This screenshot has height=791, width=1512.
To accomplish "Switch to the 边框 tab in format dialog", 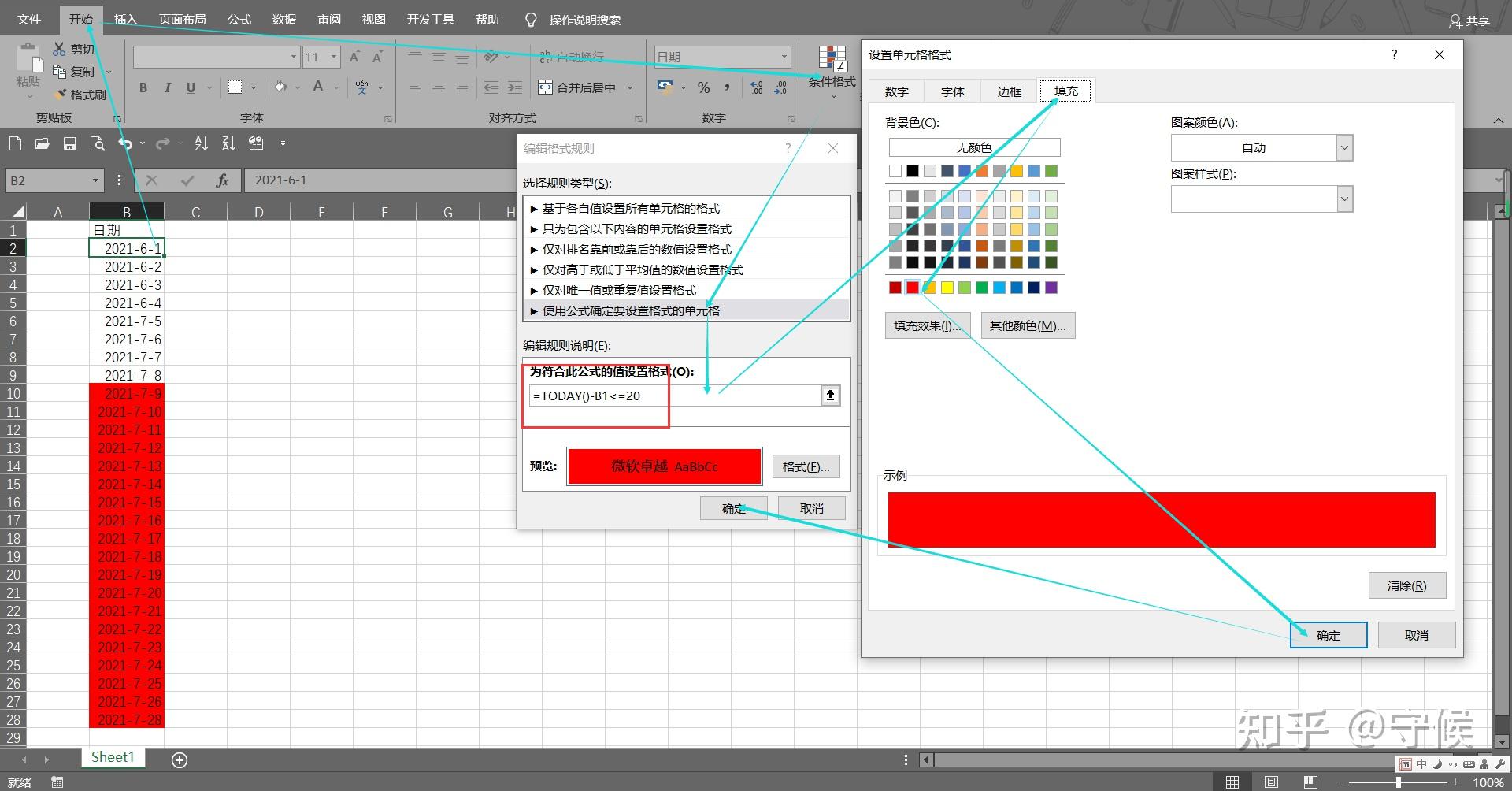I will tap(1010, 91).
